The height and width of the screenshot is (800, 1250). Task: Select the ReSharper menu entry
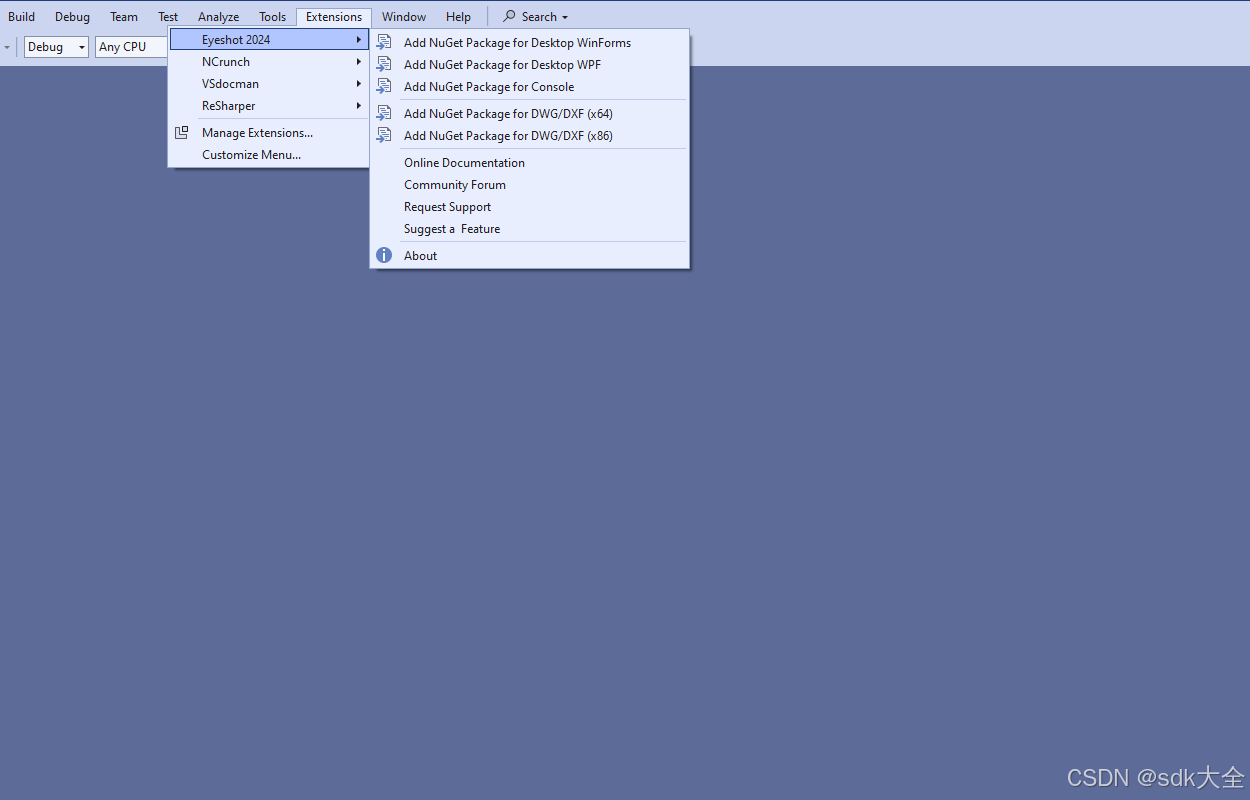(x=269, y=105)
